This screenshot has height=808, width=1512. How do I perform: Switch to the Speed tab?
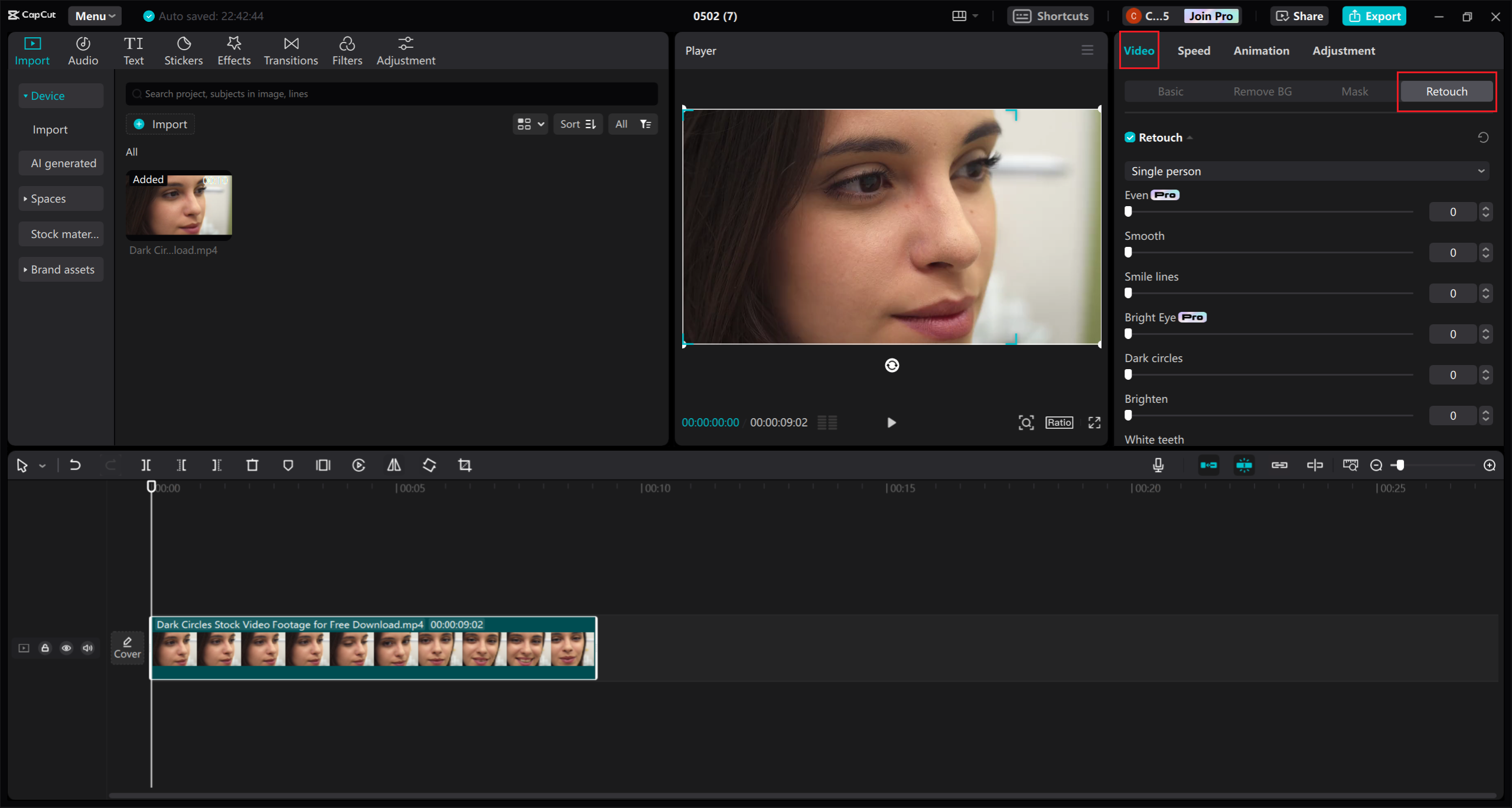tap(1193, 50)
